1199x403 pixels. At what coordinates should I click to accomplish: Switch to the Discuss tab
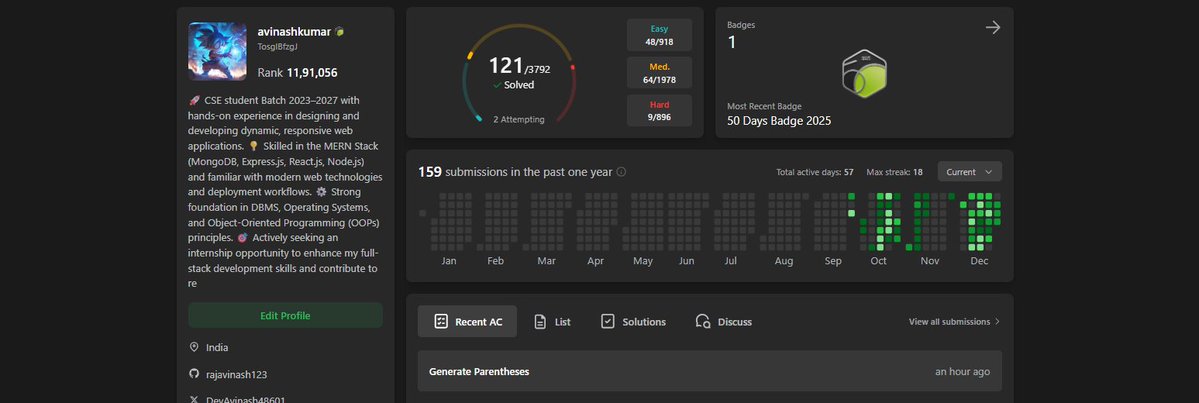coord(723,322)
